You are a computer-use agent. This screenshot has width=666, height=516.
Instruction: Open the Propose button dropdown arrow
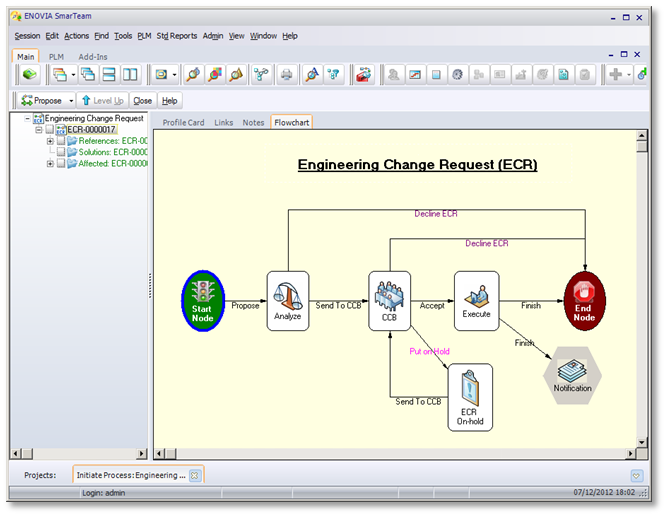click(x=72, y=101)
